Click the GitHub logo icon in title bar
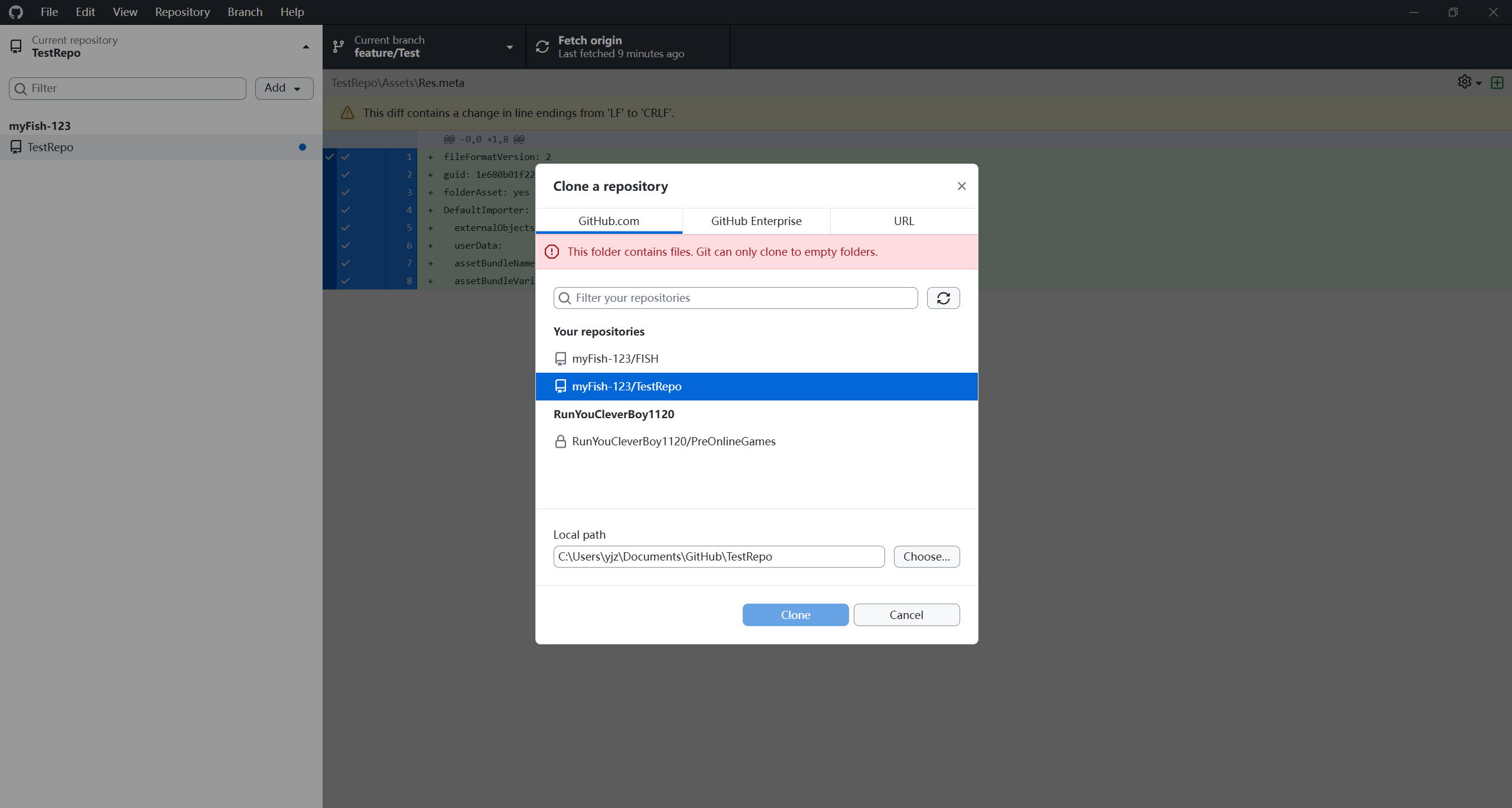 (x=16, y=12)
